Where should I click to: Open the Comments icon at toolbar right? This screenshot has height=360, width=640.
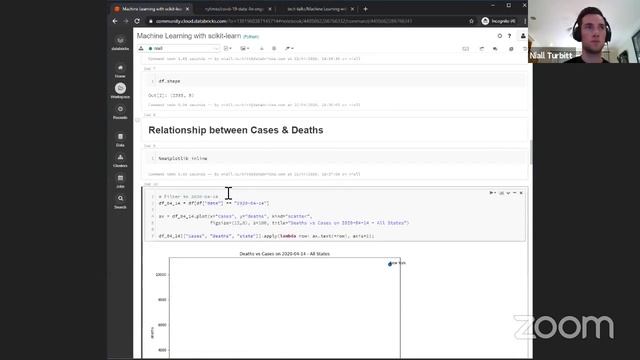click(495, 49)
